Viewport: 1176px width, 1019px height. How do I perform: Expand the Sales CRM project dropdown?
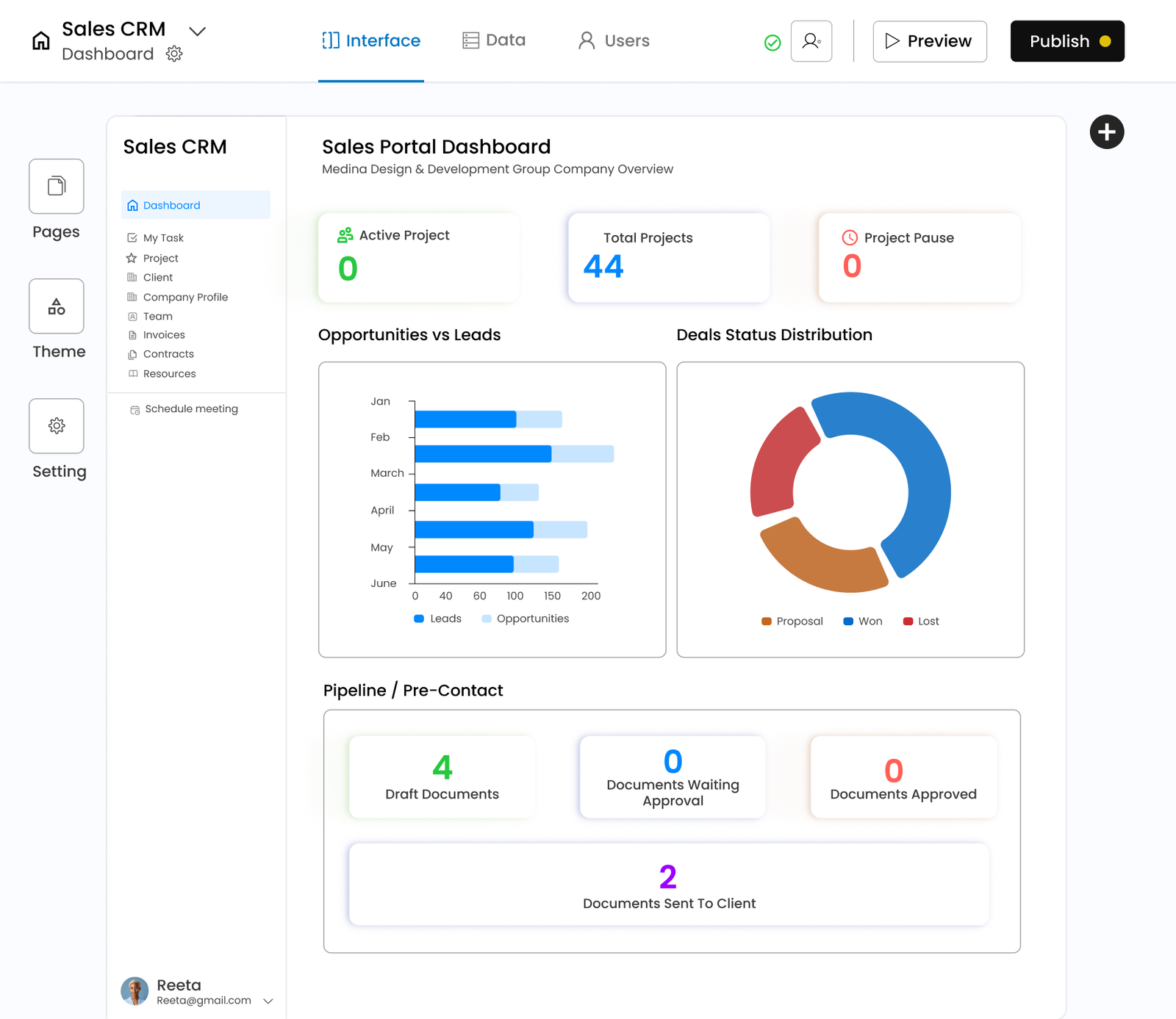pyautogui.click(x=197, y=32)
